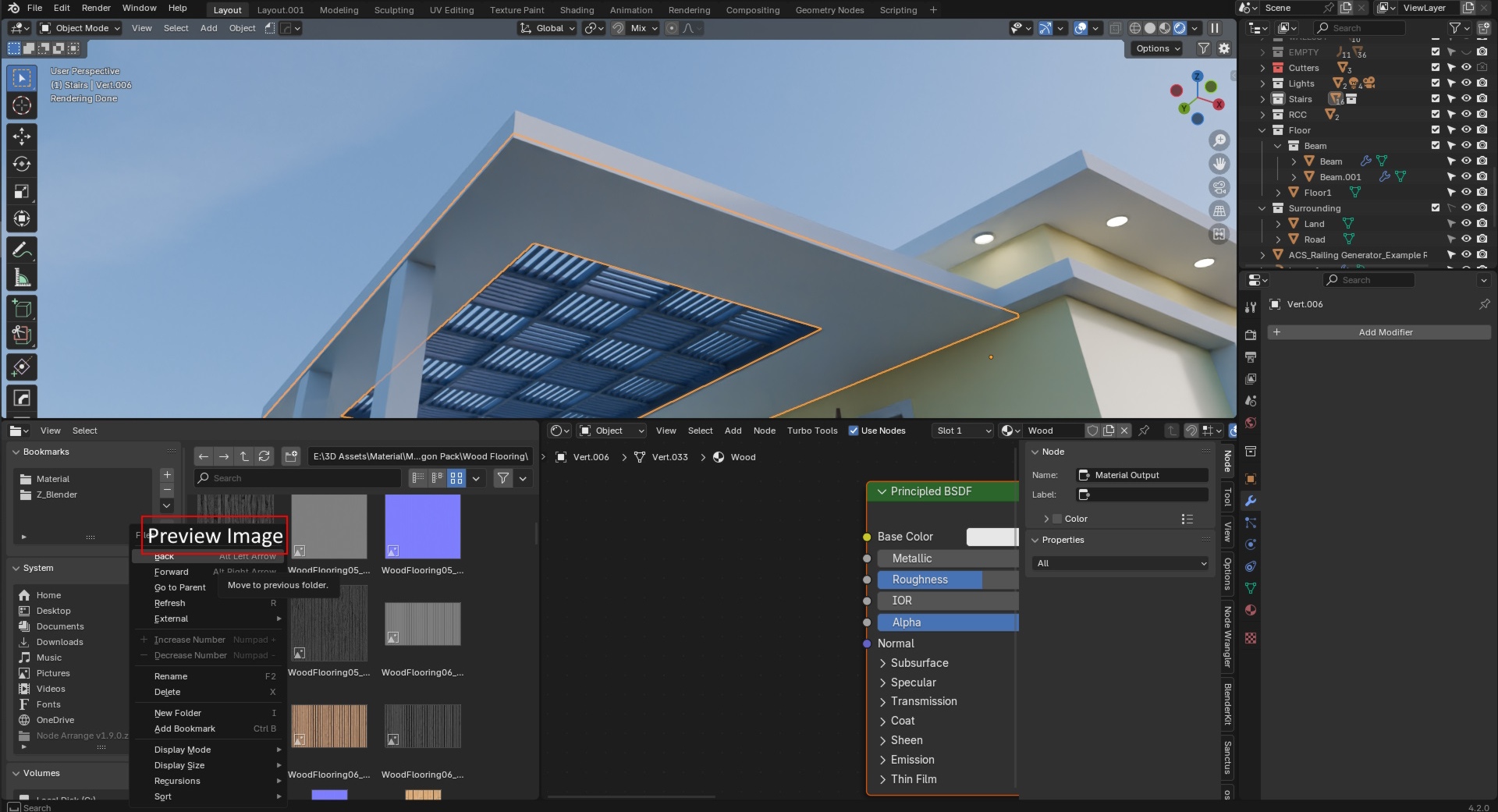Viewport: 1498px width, 812px height.
Task: Open the Object Mode dropdown
Action: (x=80, y=28)
